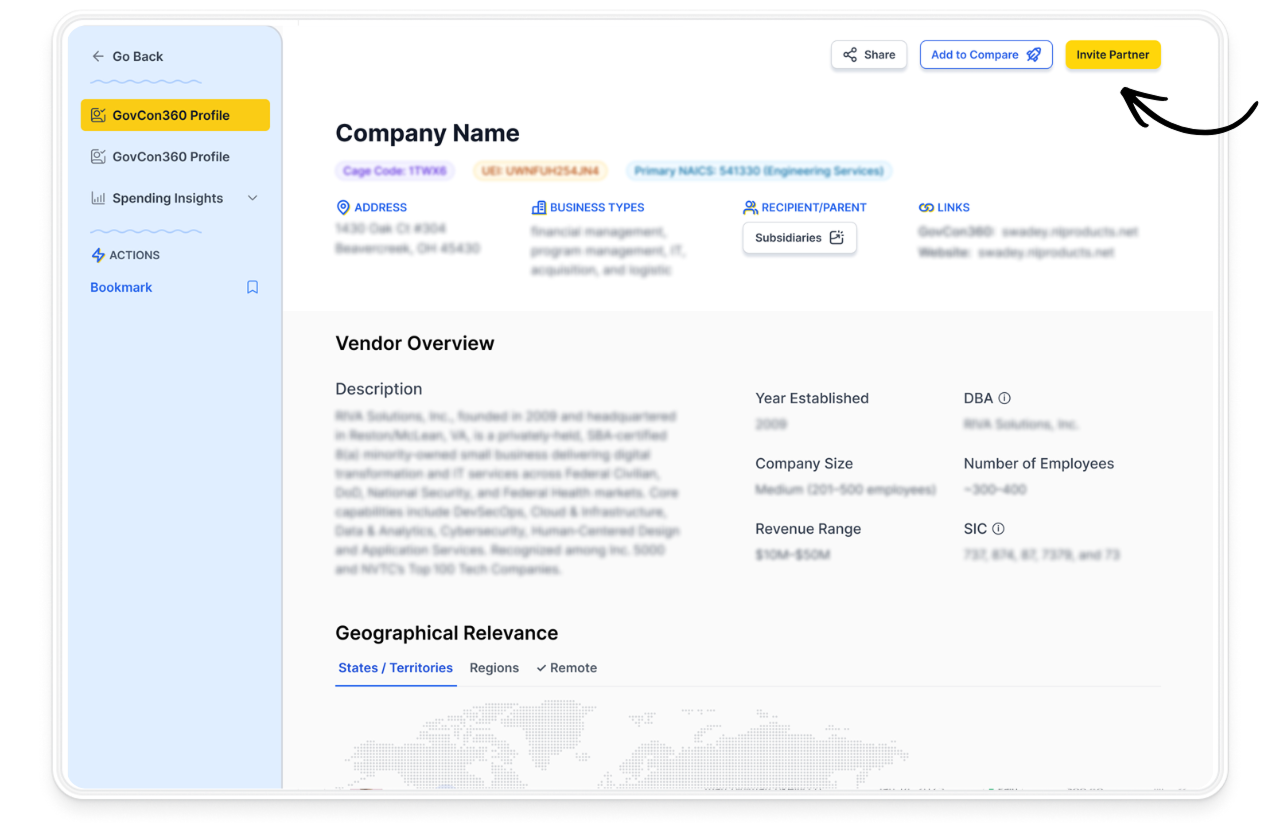Click the SIC info icon

coord(998,529)
